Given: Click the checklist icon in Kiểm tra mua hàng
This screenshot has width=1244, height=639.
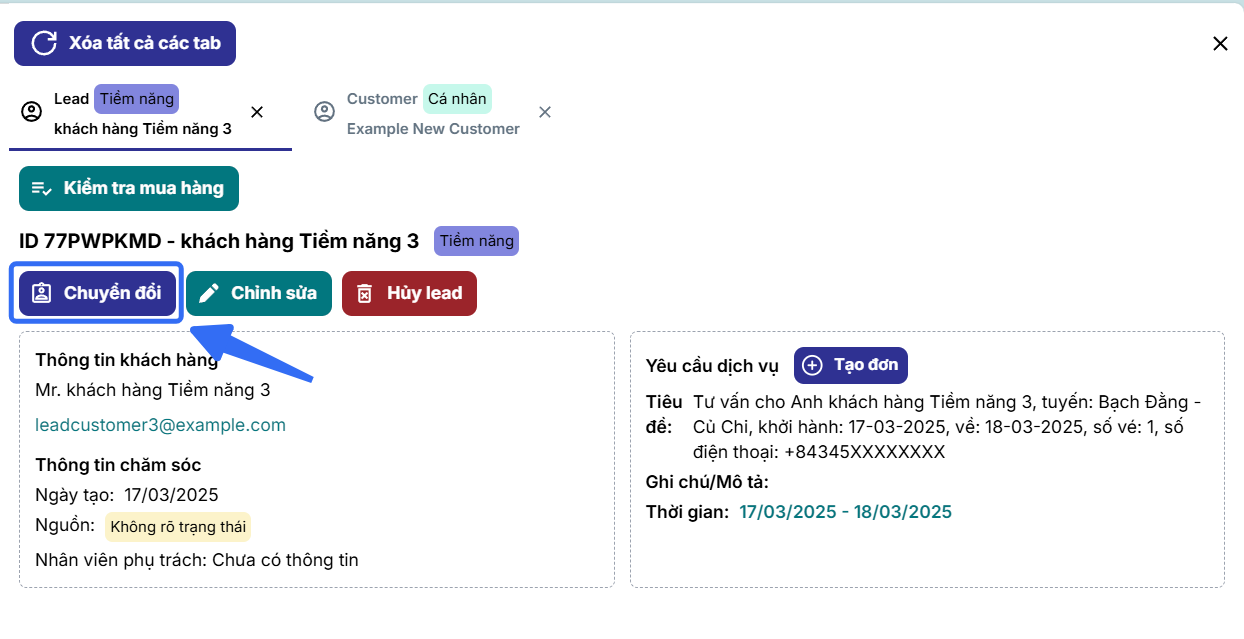Looking at the screenshot, I should tap(42, 188).
